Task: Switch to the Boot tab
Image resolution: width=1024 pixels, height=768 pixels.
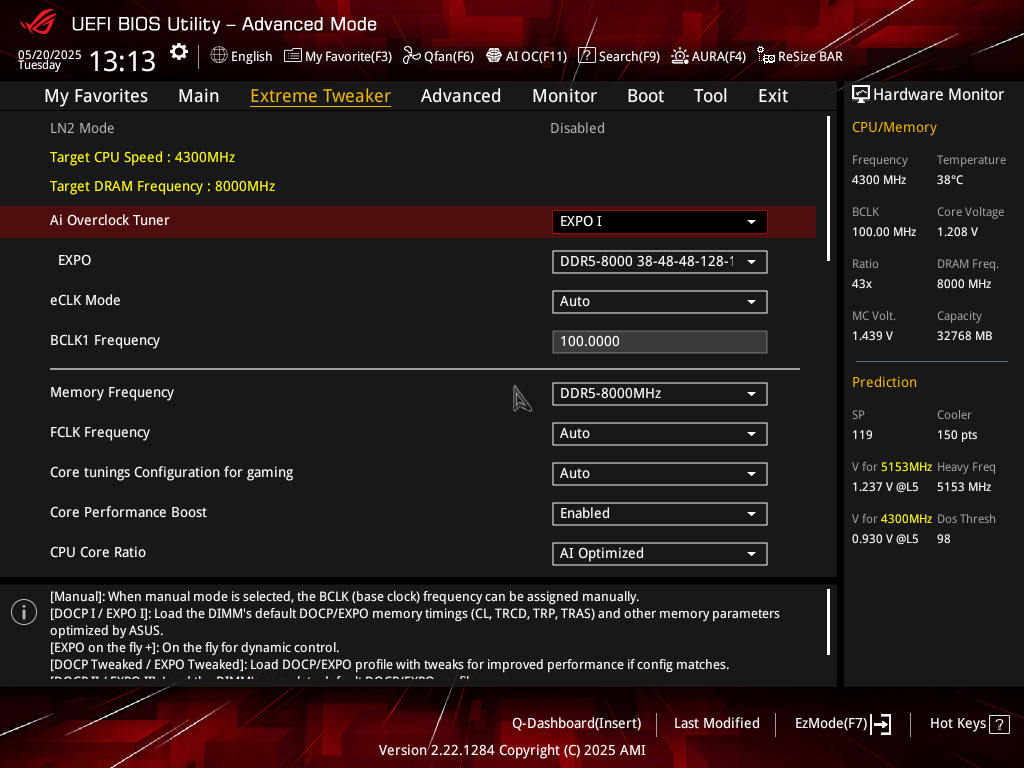Action: tap(645, 96)
